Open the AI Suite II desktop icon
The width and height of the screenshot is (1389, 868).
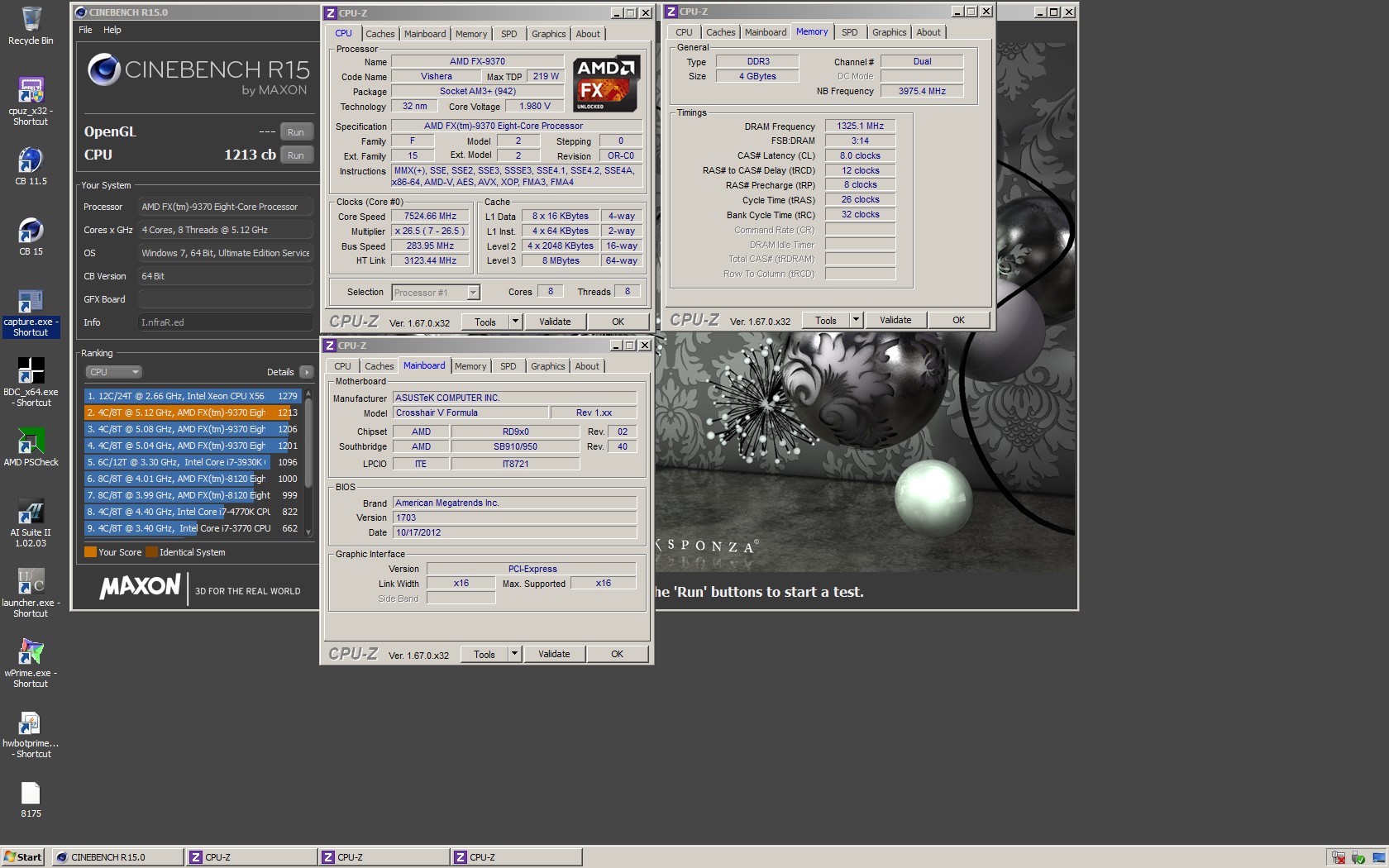coord(31,523)
